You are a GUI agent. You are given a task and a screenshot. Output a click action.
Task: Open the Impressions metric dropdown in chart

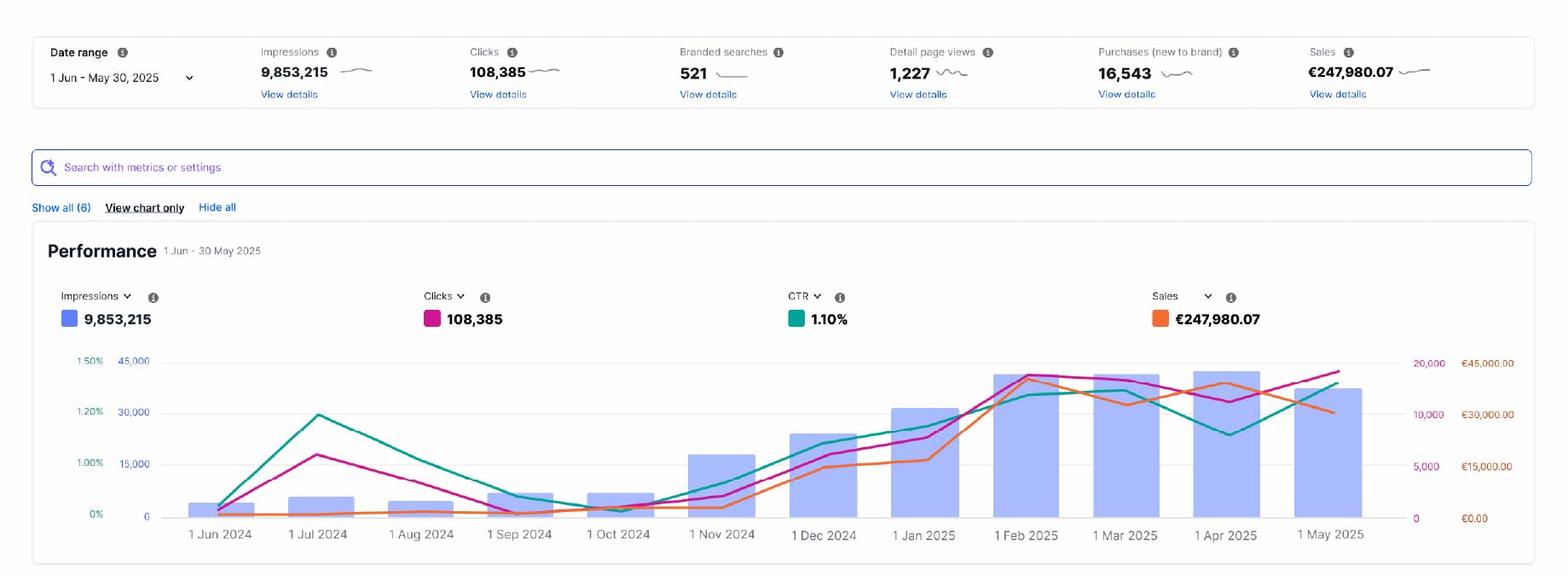(96, 296)
